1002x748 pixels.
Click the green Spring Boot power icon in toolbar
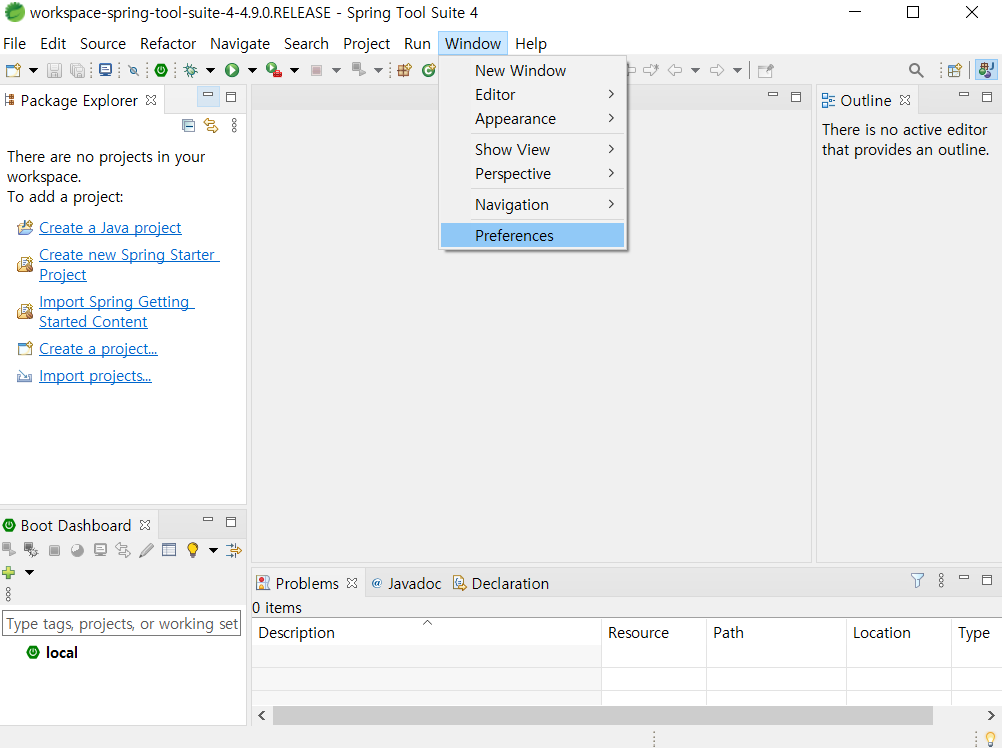pyautogui.click(x=161, y=70)
